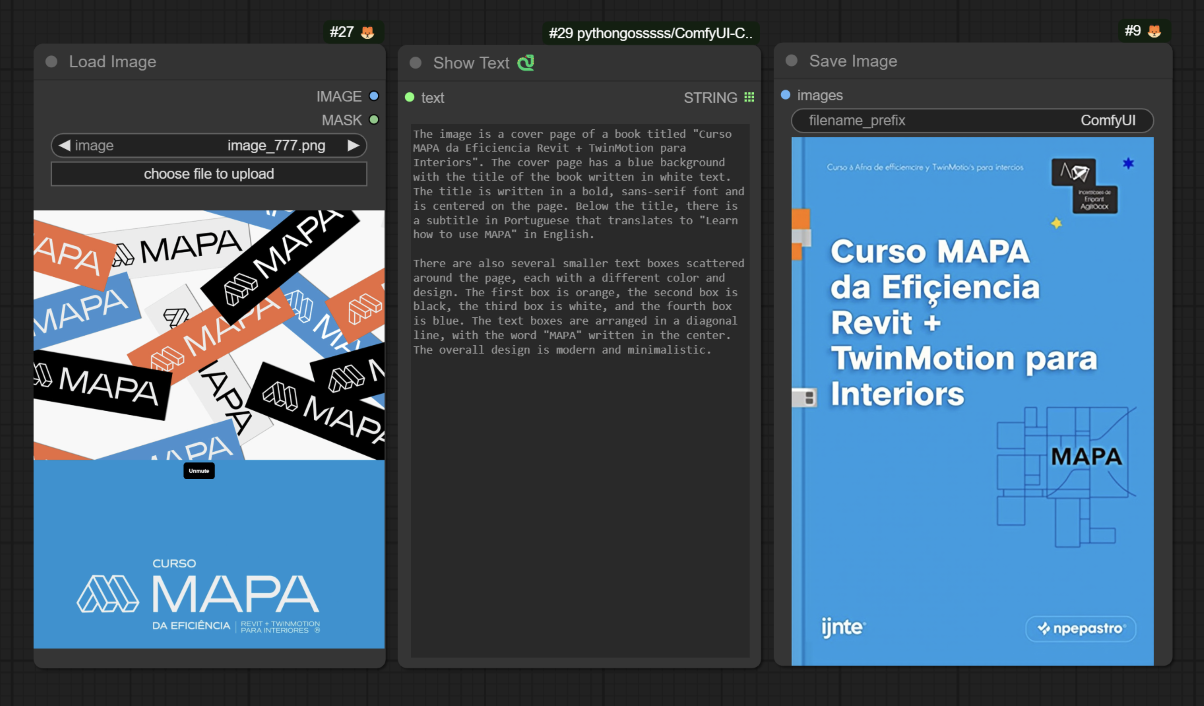Collapse the Save Image node via its dot
Viewport: 1204px width, 706px height.
pyautogui.click(x=791, y=61)
